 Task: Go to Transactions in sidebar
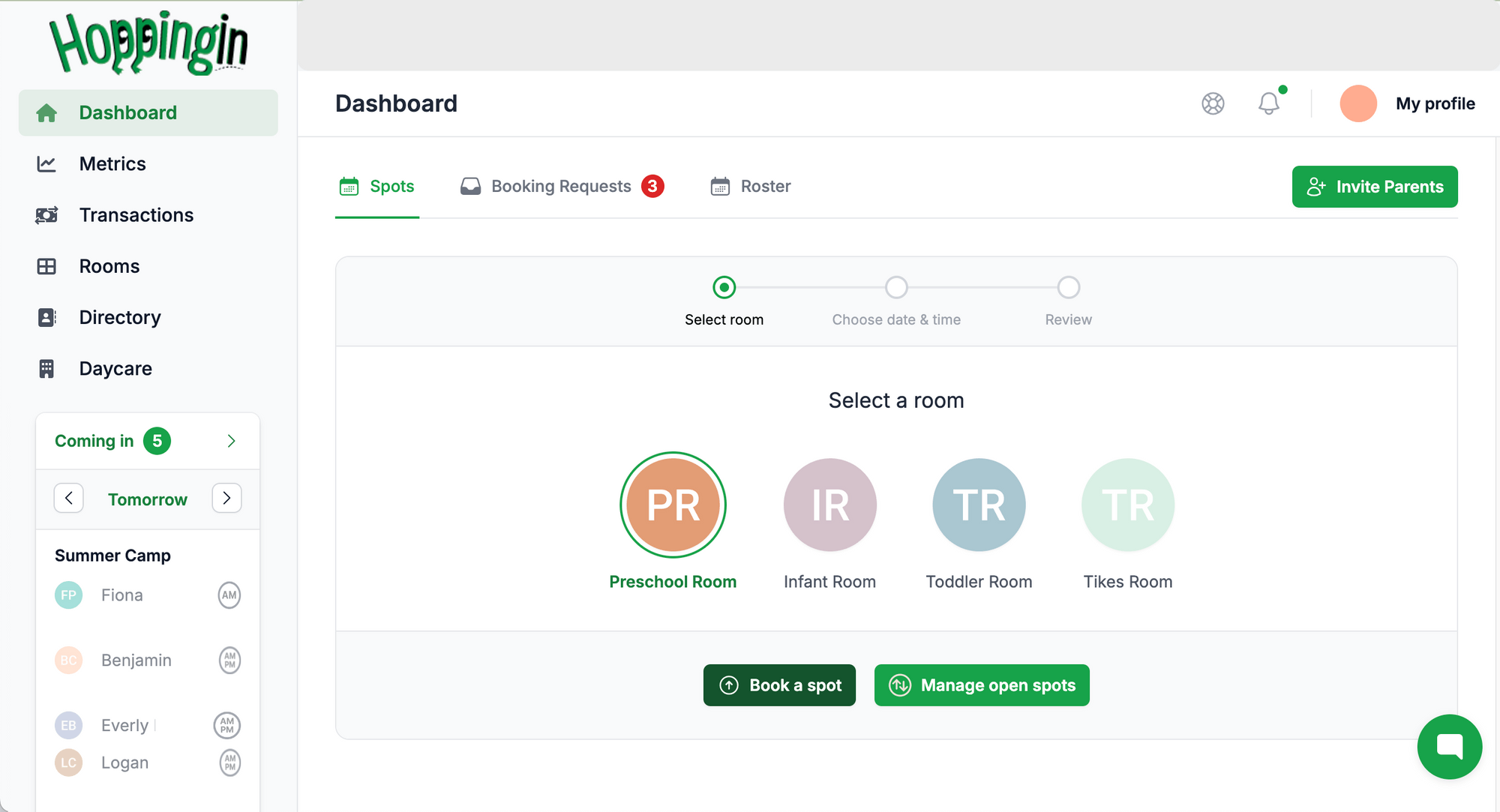pos(136,215)
